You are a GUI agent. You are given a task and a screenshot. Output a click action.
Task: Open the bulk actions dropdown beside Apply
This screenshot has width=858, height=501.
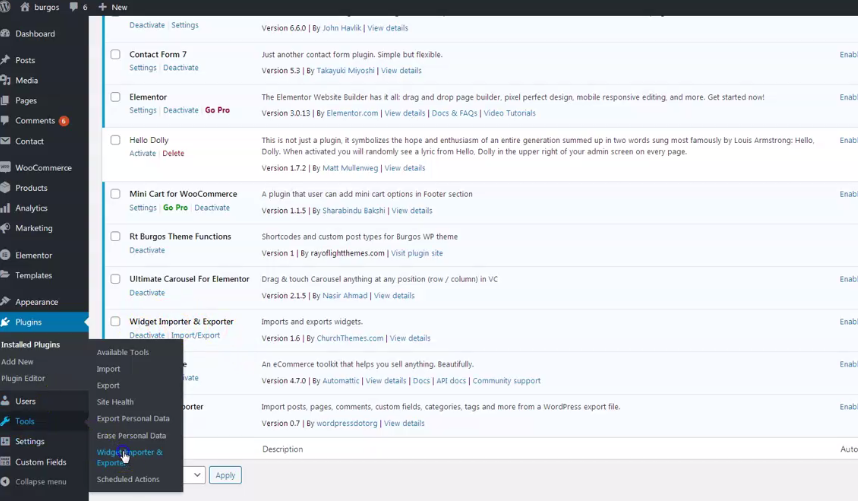[194, 475]
